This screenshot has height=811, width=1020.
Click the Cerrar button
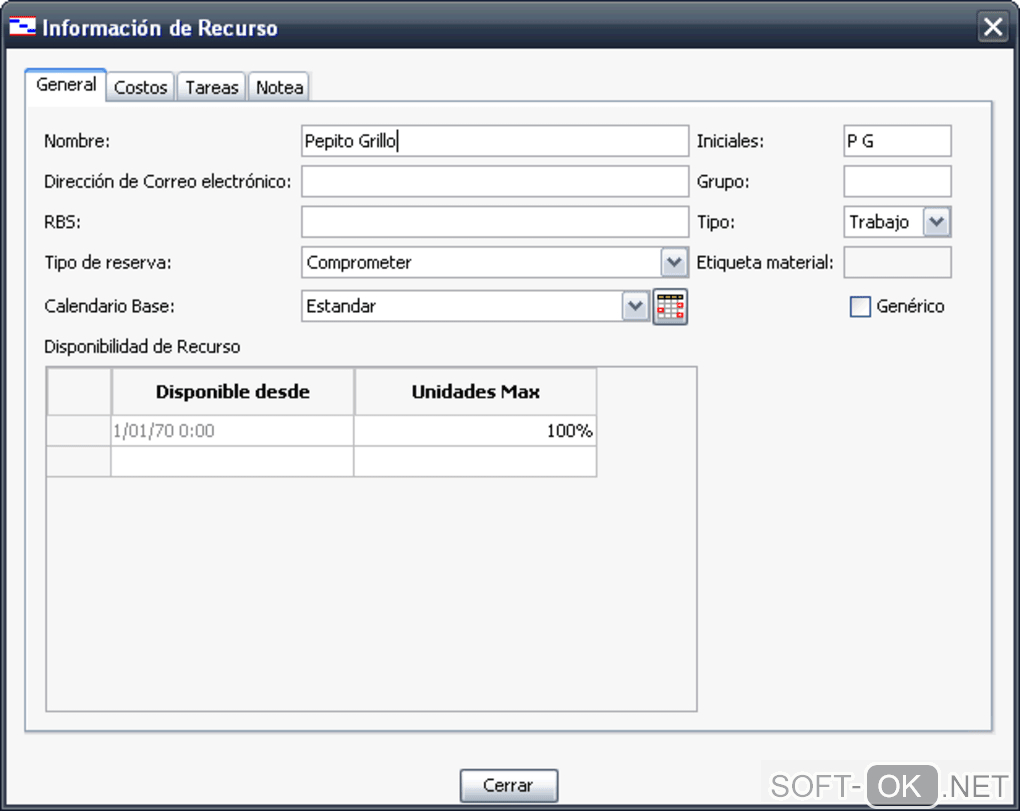[509, 785]
